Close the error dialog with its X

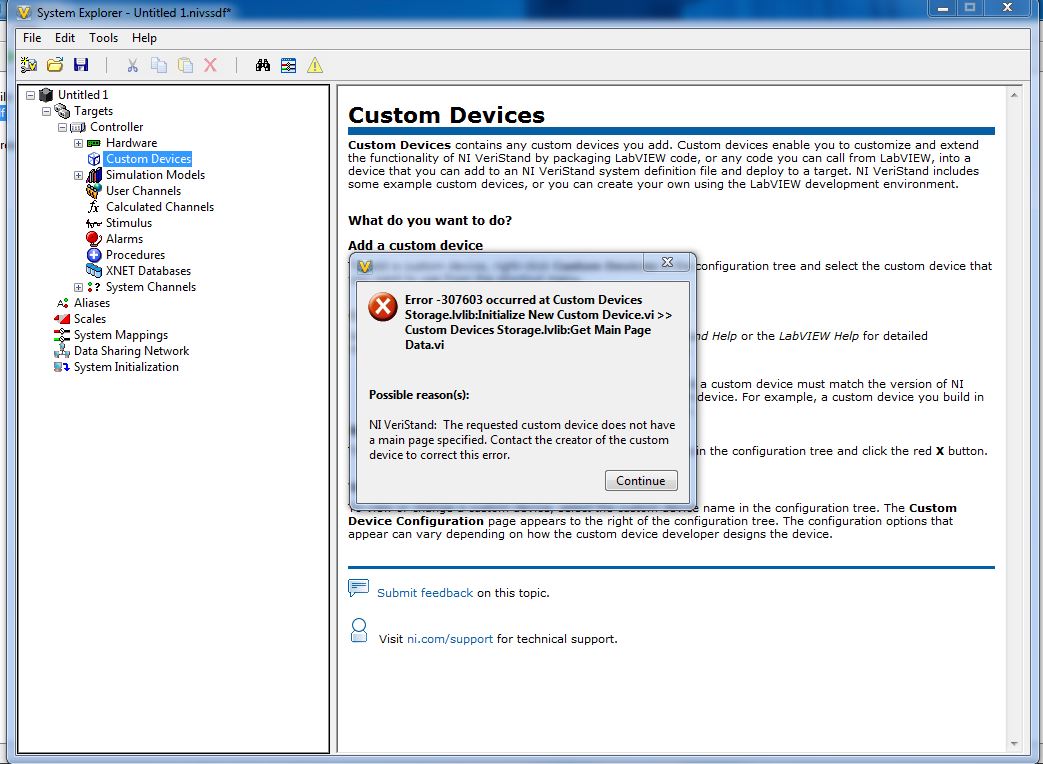667,263
